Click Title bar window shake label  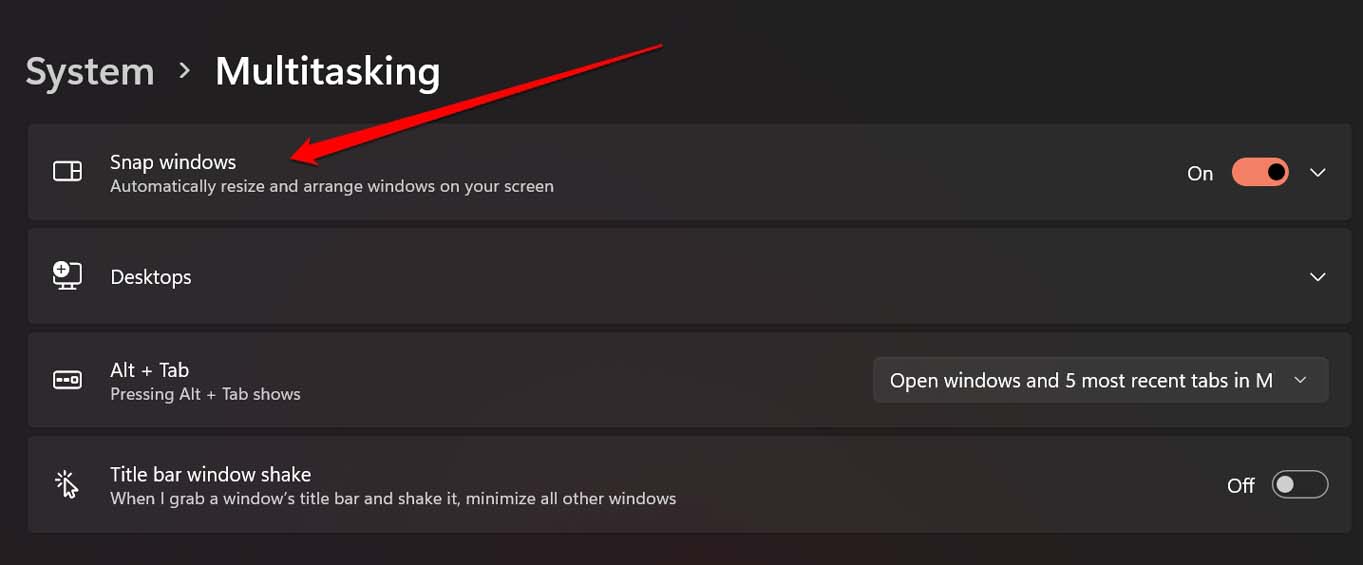(x=210, y=474)
